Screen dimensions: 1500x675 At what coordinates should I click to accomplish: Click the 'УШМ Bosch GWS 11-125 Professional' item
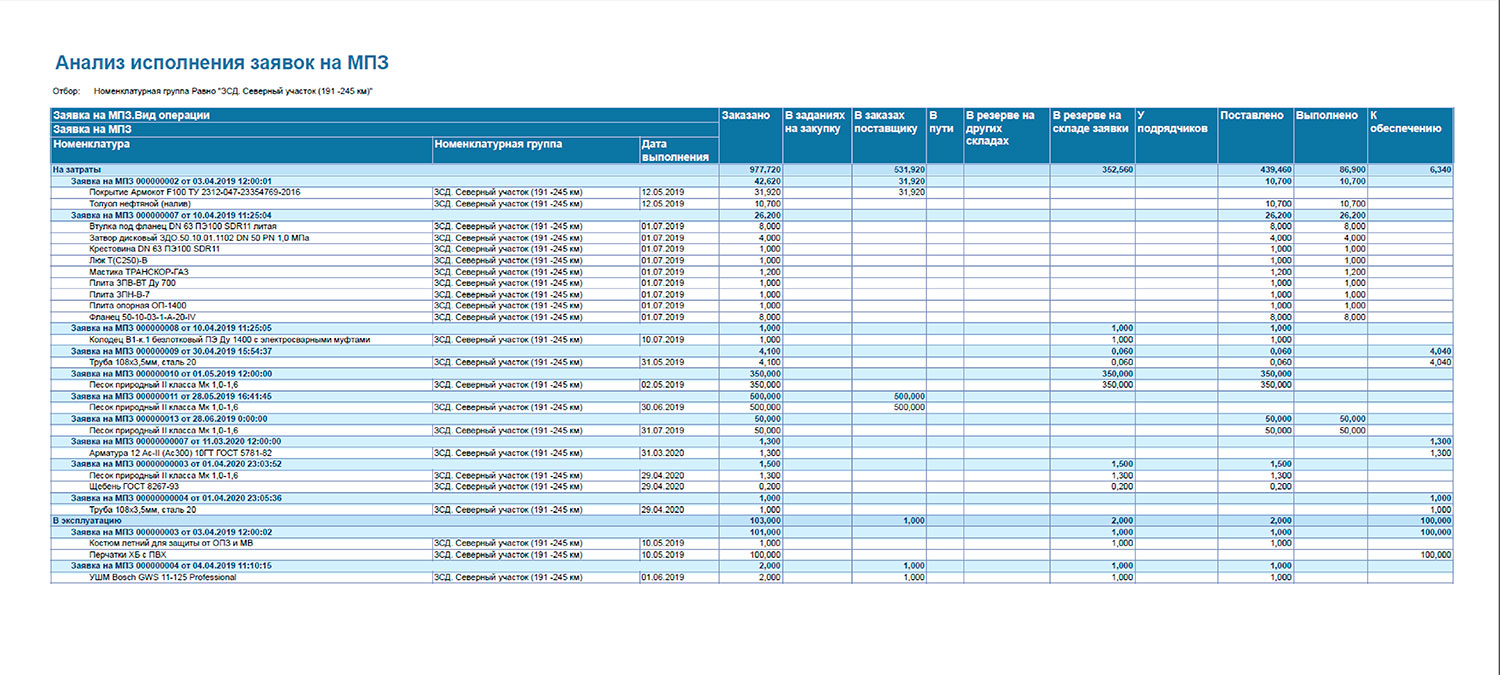point(162,577)
